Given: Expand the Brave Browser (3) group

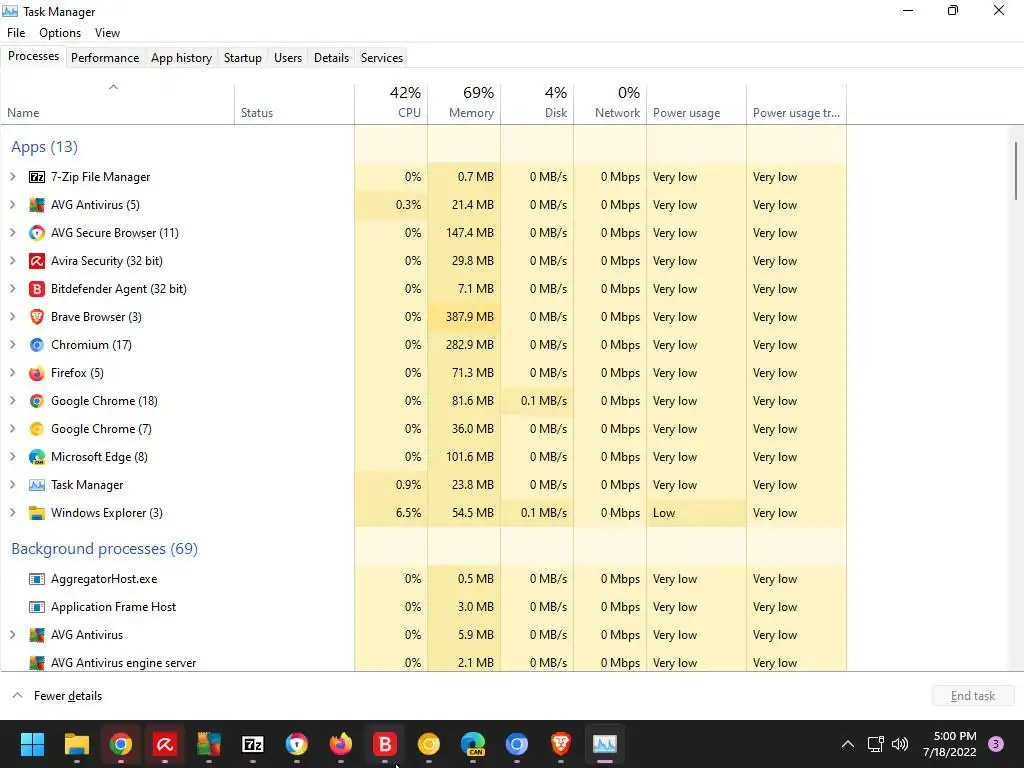Looking at the screenshot, I should coord(12,317).
